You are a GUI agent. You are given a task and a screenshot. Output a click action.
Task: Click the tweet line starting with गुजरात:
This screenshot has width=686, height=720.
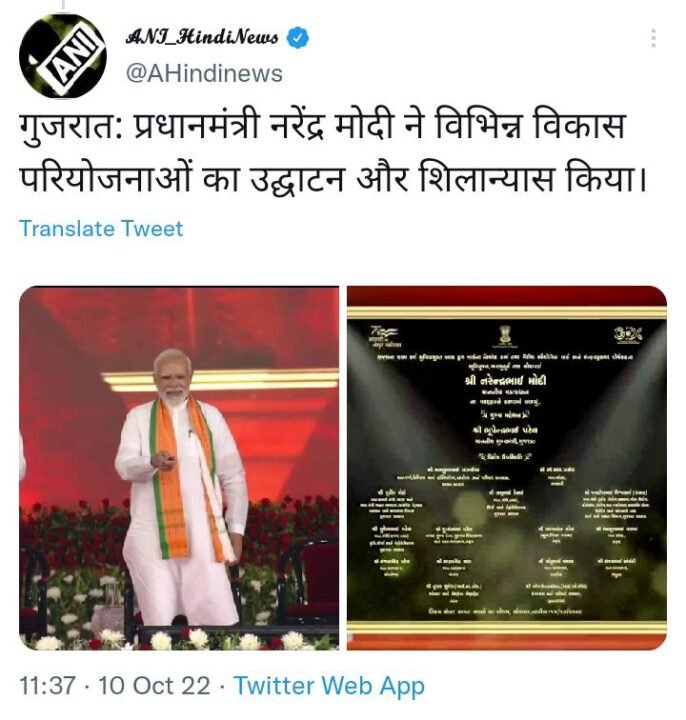pos(322,126)
